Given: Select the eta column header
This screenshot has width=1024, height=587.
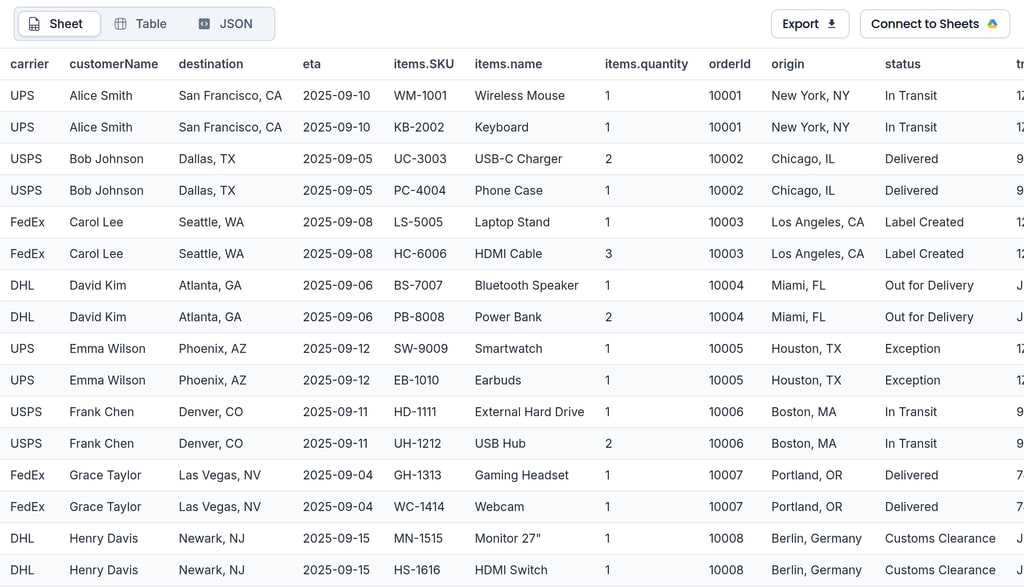Looking at the screenshot, I should pos(312,64).
